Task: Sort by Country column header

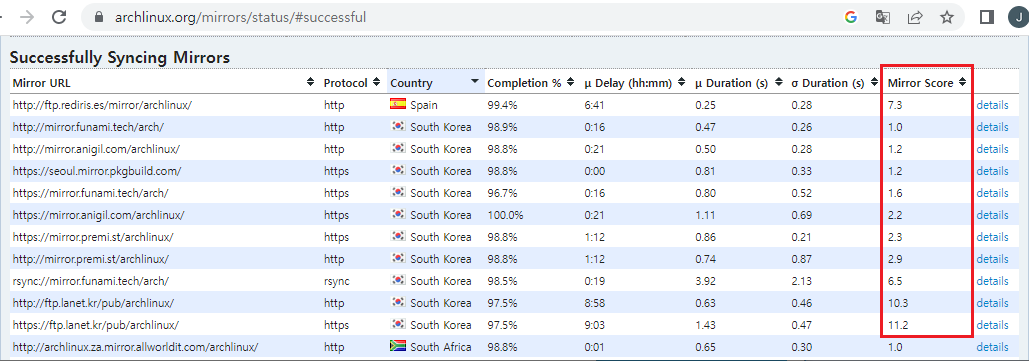Action: 436,83
